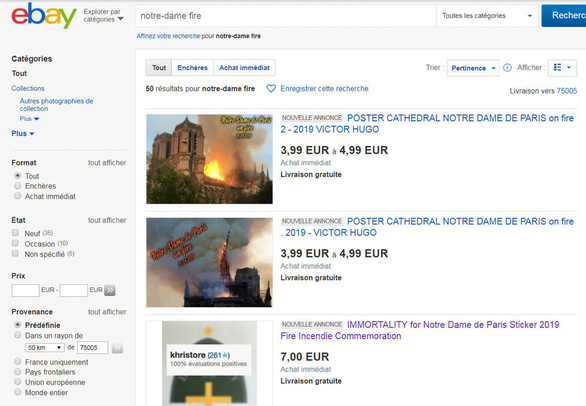Select the Prédéfinie provenance radio button
Viewport: 586px width, 406px height.
click(17, 325)
